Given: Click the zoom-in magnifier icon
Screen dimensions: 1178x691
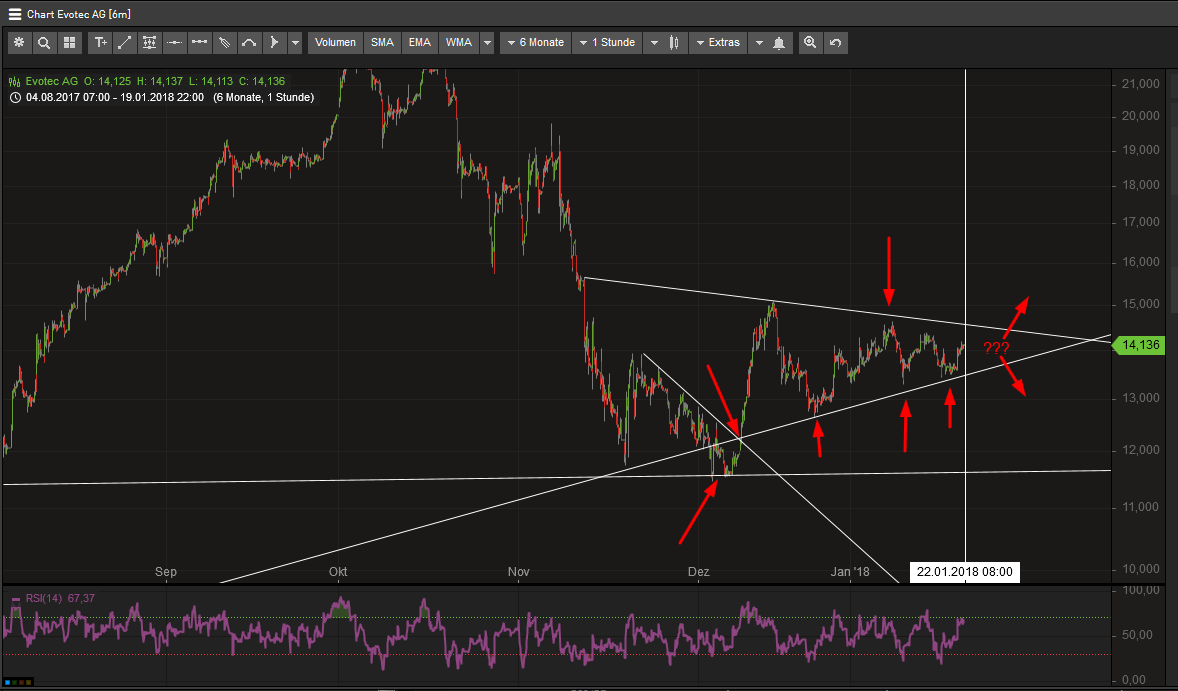Looking at the screenshot, I should point(810,43).
